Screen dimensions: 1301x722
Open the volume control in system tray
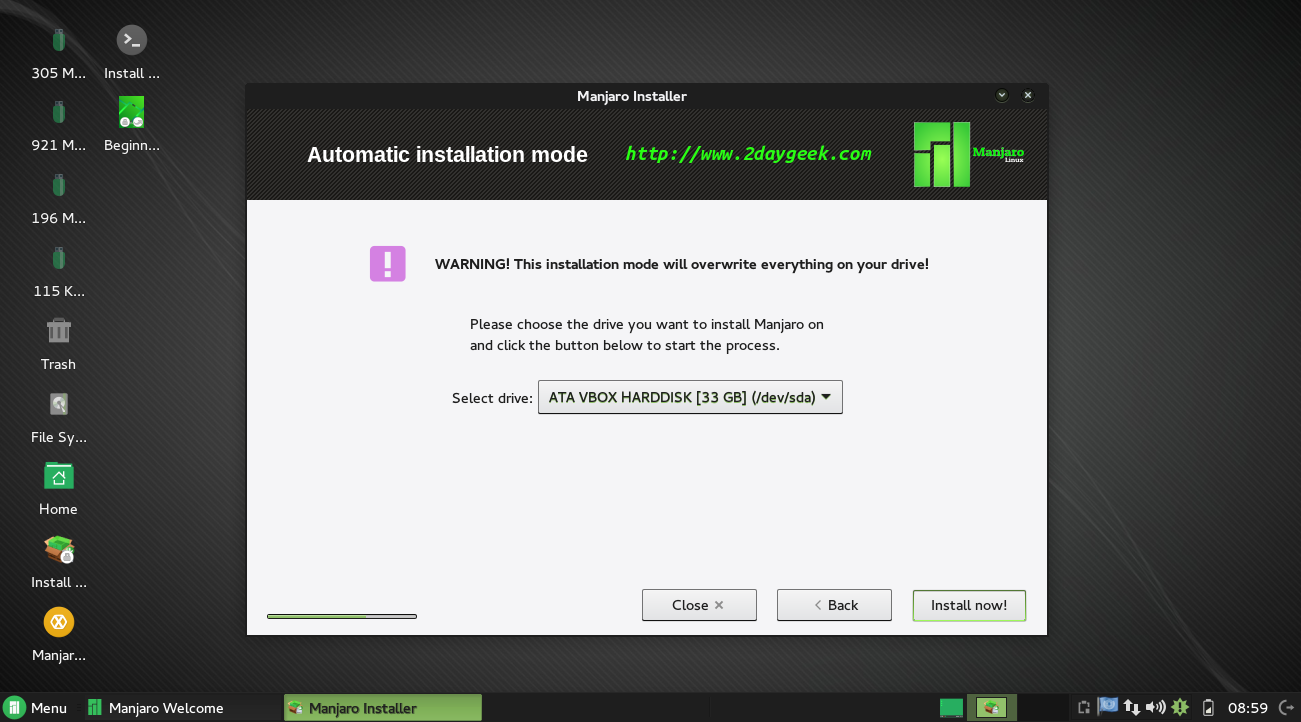[1155, 708]
